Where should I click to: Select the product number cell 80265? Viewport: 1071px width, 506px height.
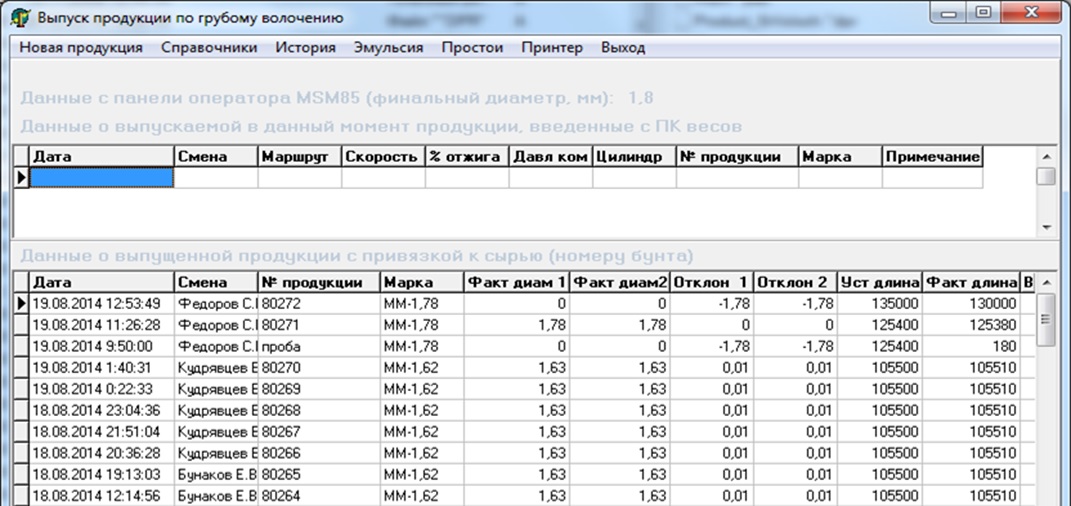[x=319, y=475]
